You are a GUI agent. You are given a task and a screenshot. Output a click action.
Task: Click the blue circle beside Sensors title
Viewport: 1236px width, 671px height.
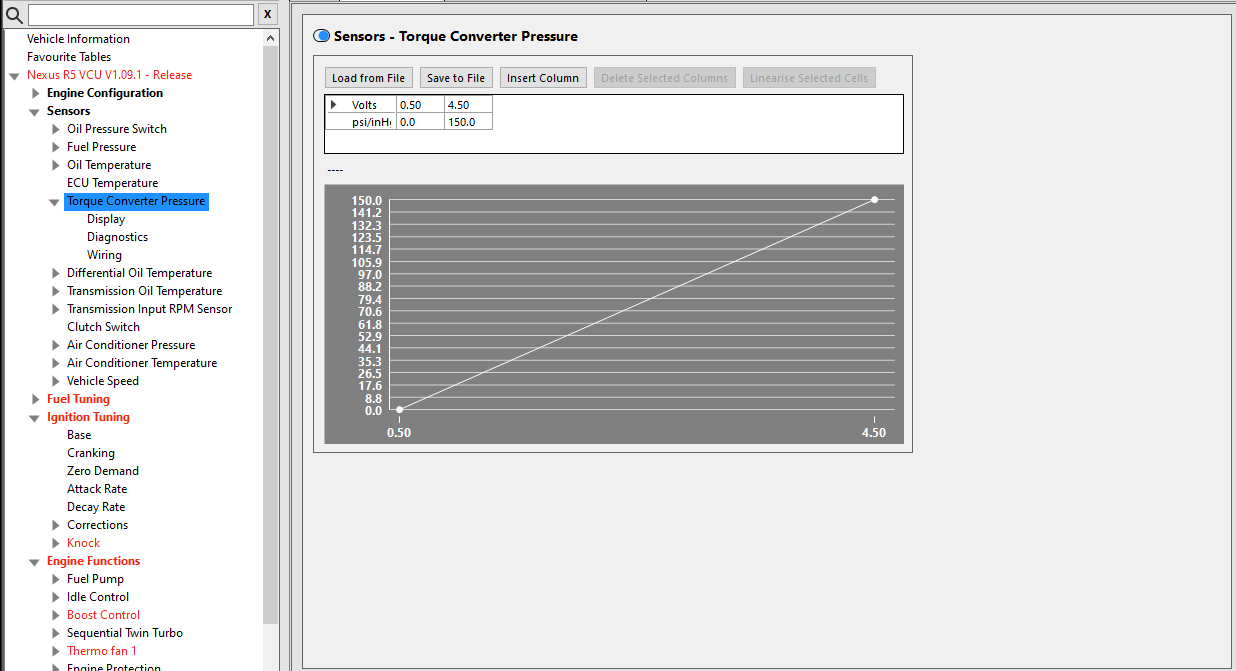point(322,36)
